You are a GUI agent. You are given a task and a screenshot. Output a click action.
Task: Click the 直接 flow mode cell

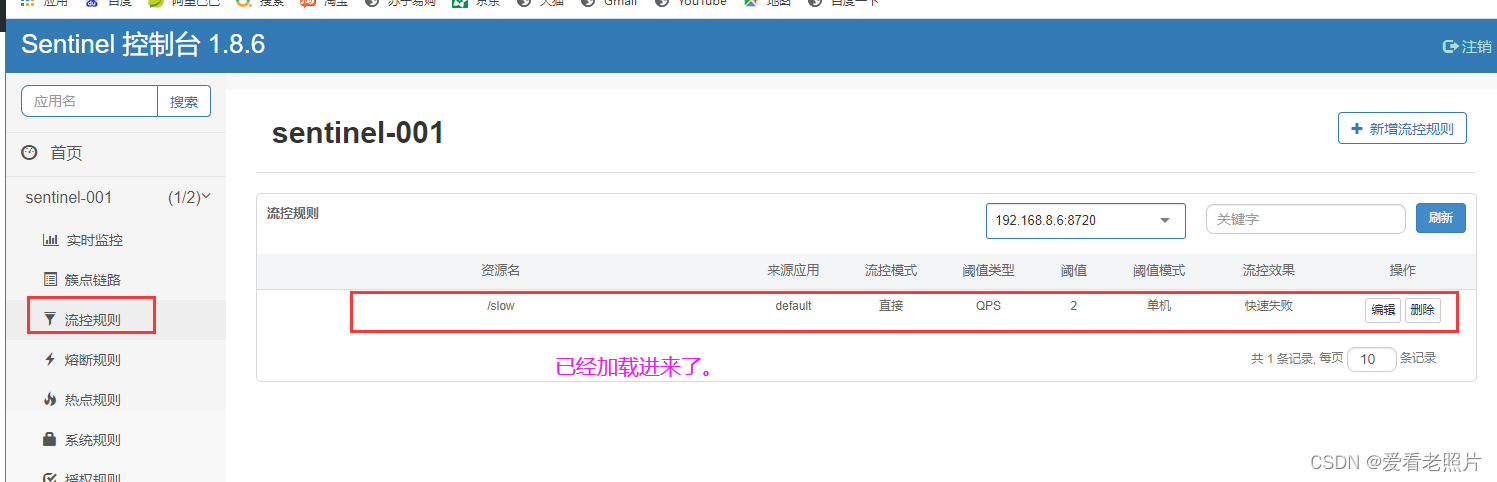tap(891, 306)
